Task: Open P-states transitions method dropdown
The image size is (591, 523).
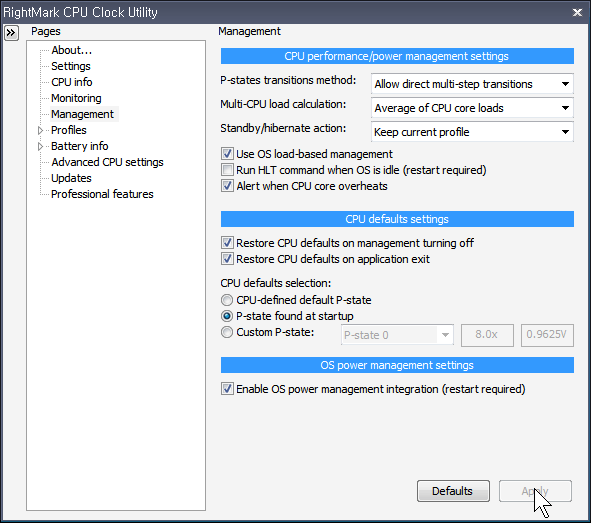Action: [x=472, y=84]
